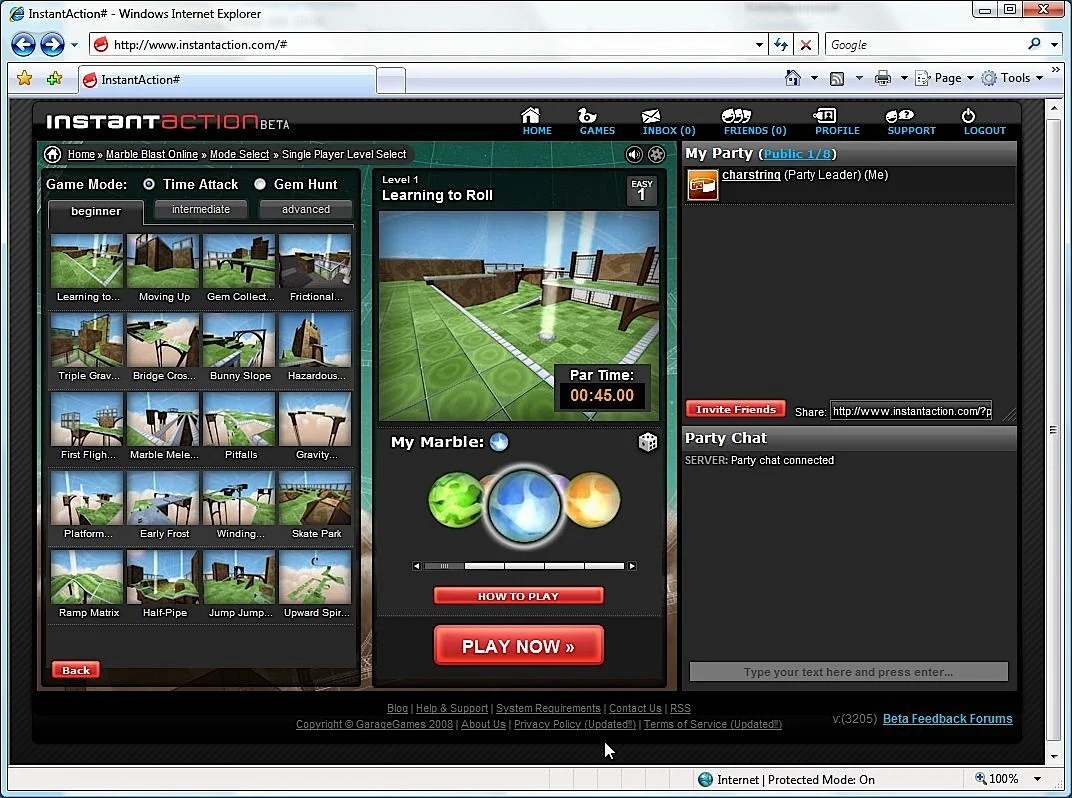This screenshot has height=798, width=1072.
Task: Open the Tools menu dropdown
Action: pyautogui.click(x=1013, y=78)
